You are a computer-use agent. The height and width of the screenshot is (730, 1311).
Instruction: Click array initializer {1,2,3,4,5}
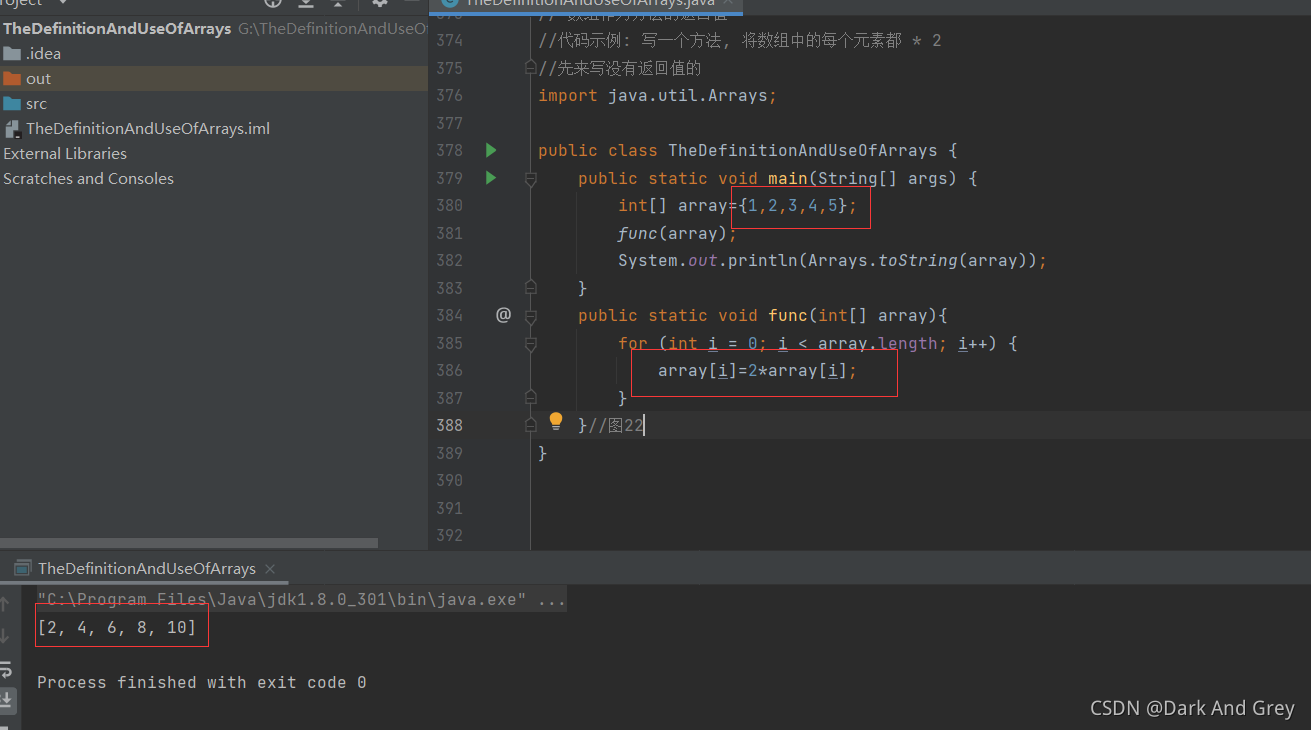coord(793,205)
